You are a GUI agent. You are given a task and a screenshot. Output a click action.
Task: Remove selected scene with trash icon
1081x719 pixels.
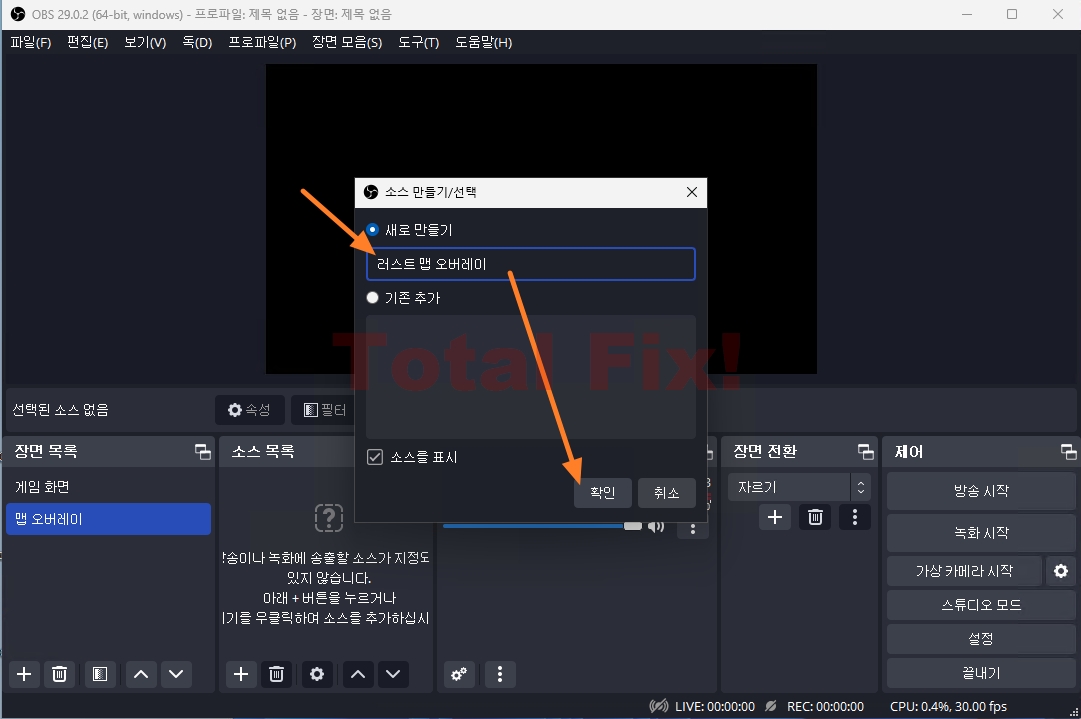(59, 674)
